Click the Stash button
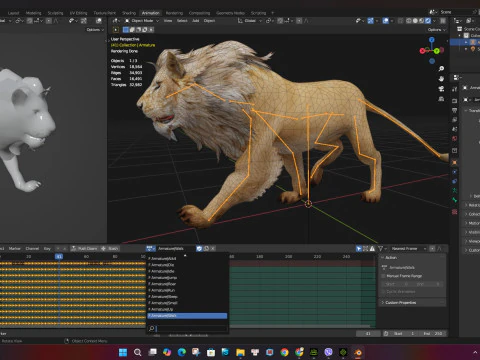This screenshot has width=480, height=360. (110, 249)
